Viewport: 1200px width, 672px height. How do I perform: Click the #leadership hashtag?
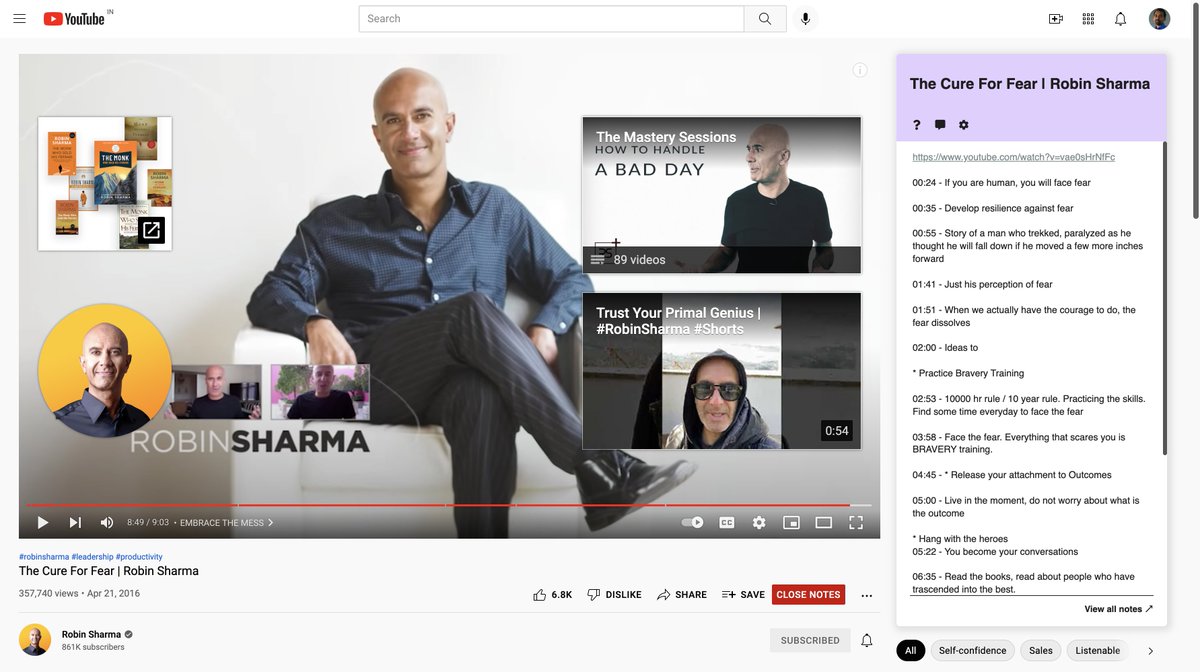click(x=92, y=557)
